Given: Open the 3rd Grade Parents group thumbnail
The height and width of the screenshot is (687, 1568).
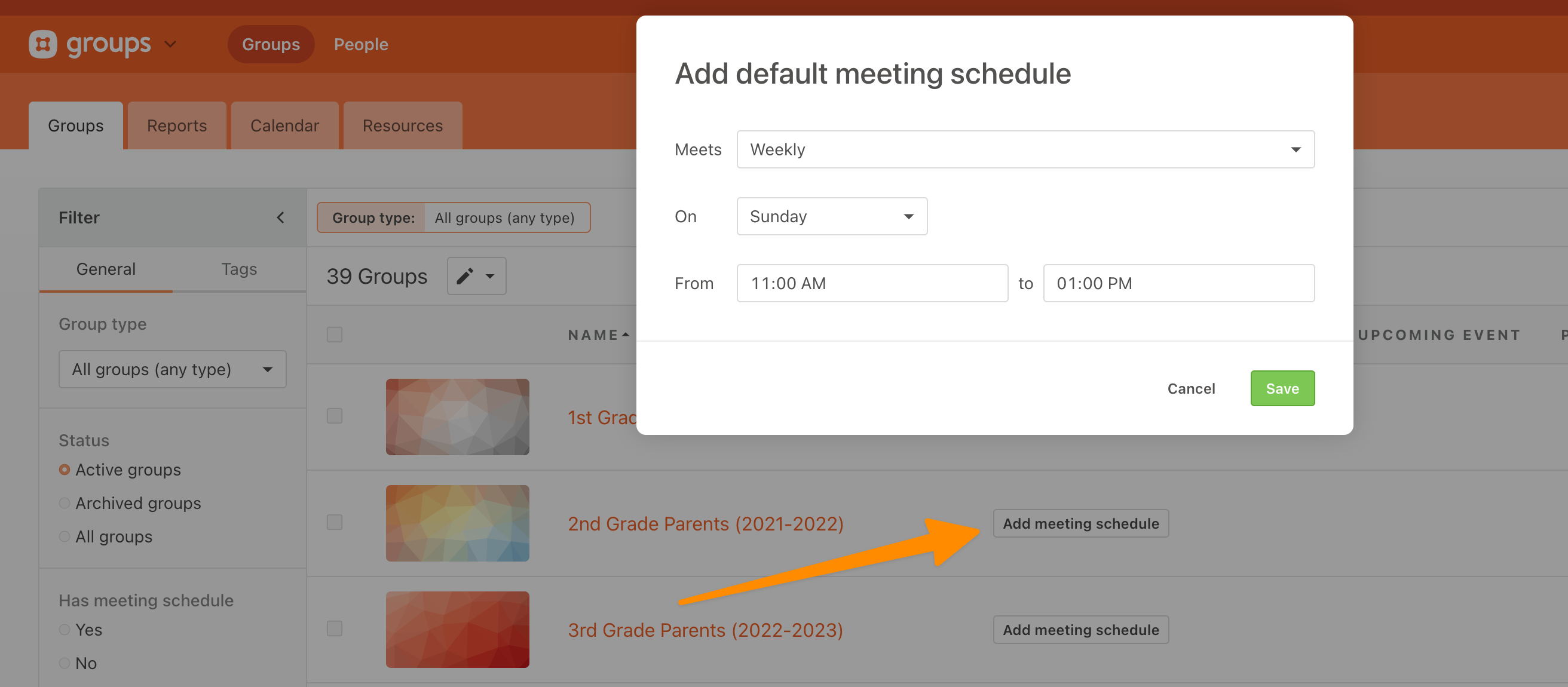Looking at the screenshot, I should pos(457,629).
